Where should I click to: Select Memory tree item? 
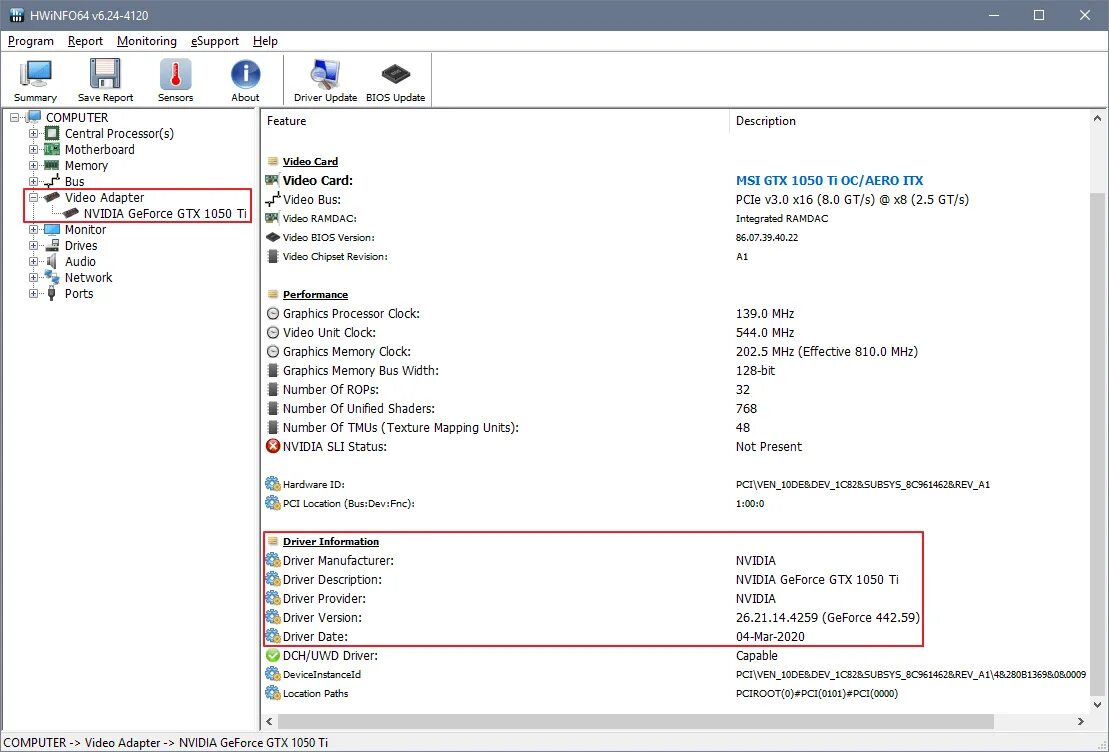(86, 166)
